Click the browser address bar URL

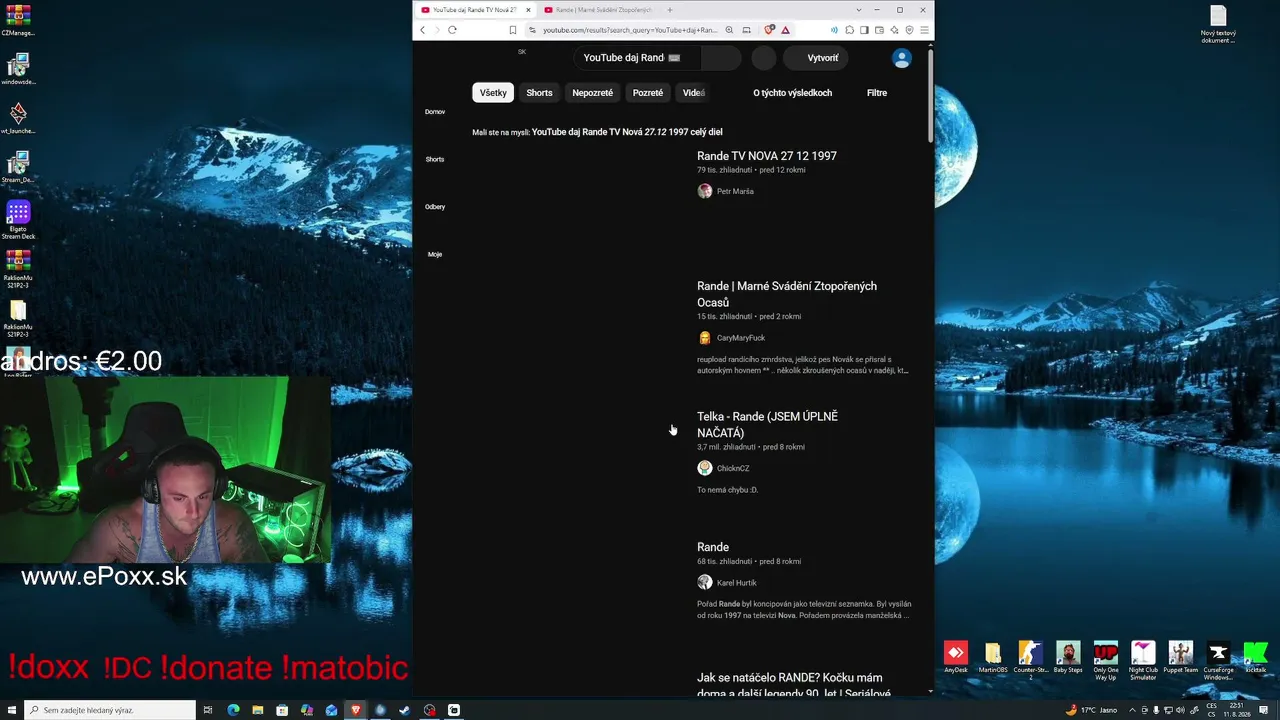tap(630, 30)
